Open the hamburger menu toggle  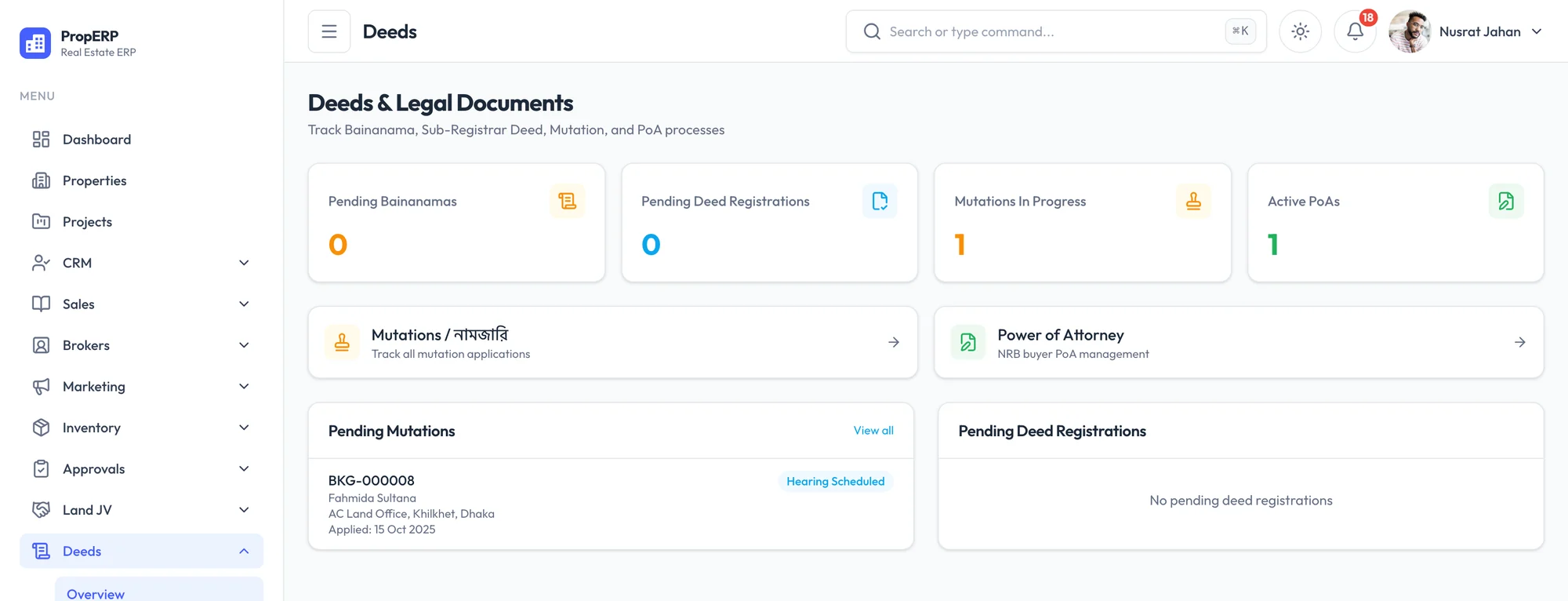click(329, 31)
